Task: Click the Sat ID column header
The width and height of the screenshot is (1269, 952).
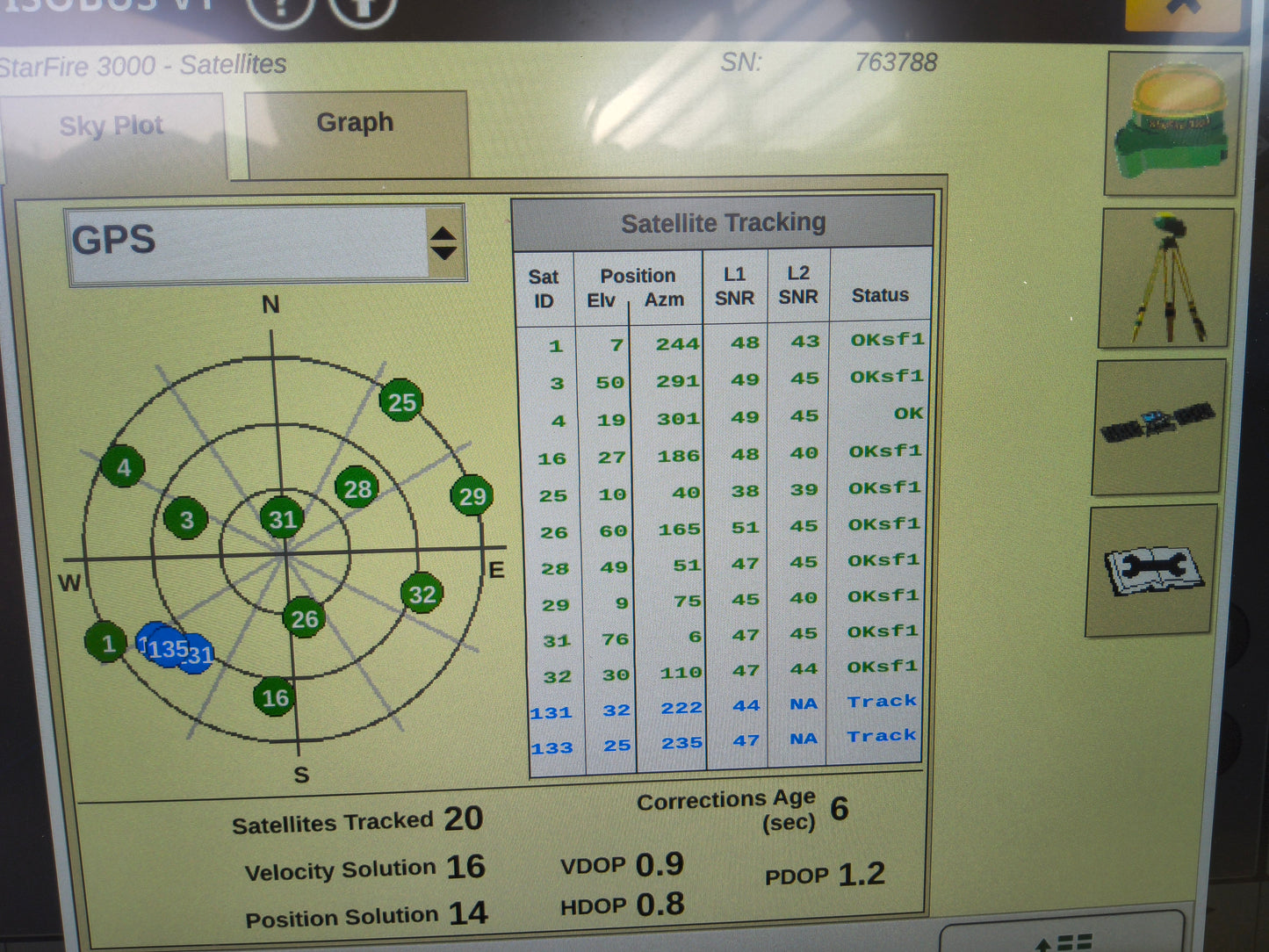Action: (x=544, y=289)
